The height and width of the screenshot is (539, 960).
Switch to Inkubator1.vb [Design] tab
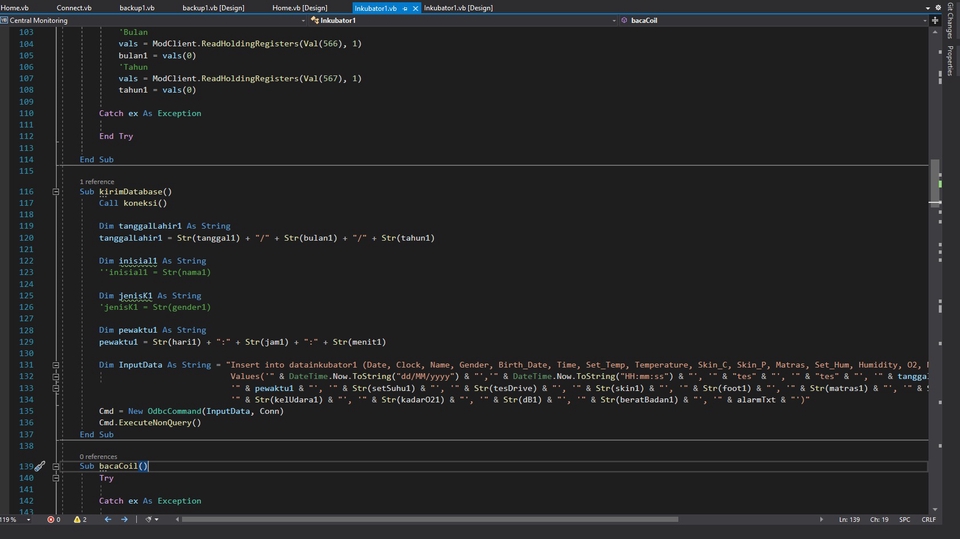point(458,8)
